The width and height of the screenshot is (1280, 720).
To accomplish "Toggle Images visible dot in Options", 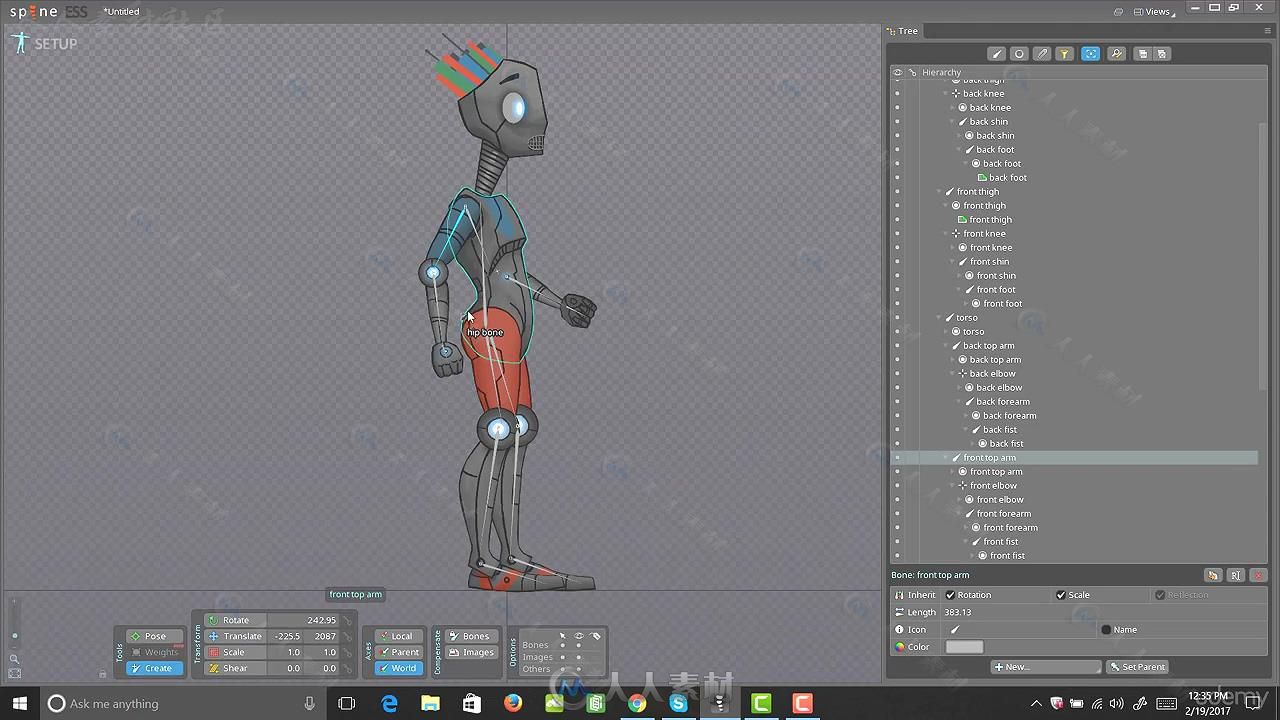I will (578, 657).
